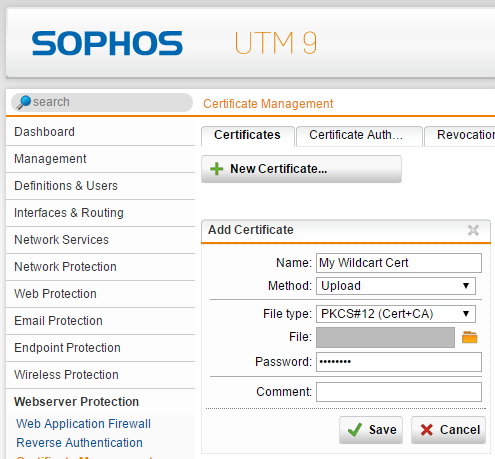Open Network Protection menu

(x=100, y=267)
